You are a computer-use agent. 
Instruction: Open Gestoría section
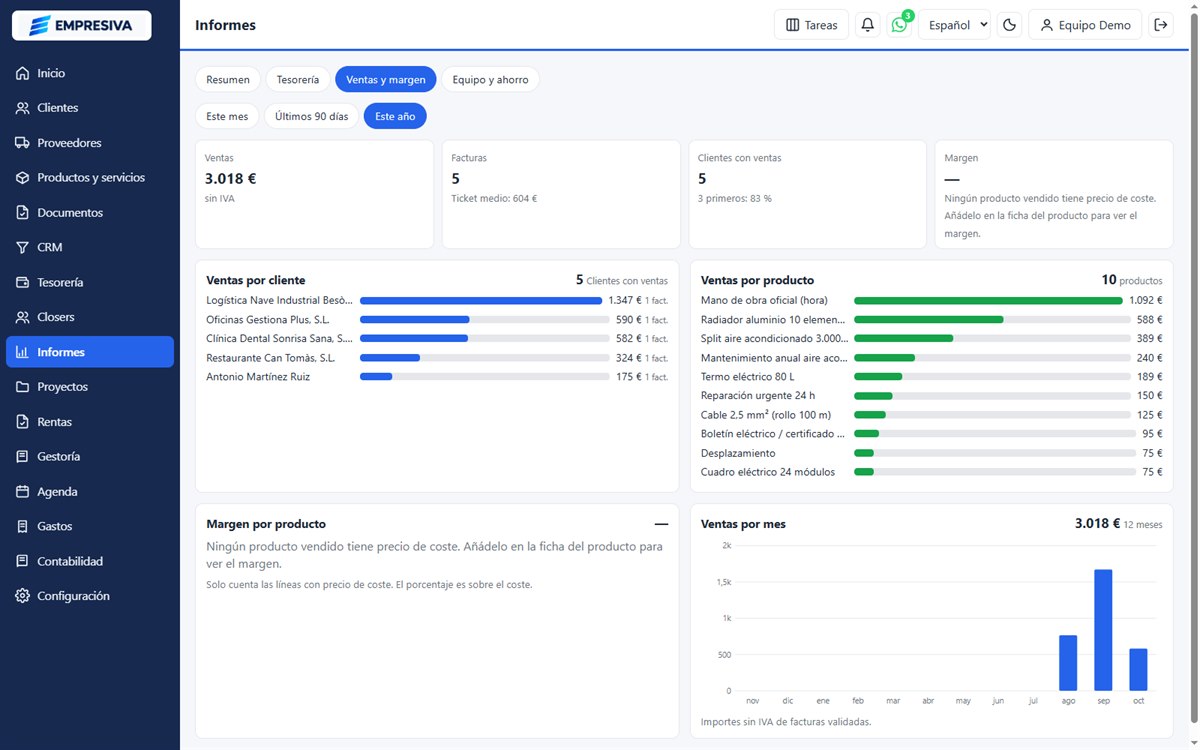(x=90, y=456)
